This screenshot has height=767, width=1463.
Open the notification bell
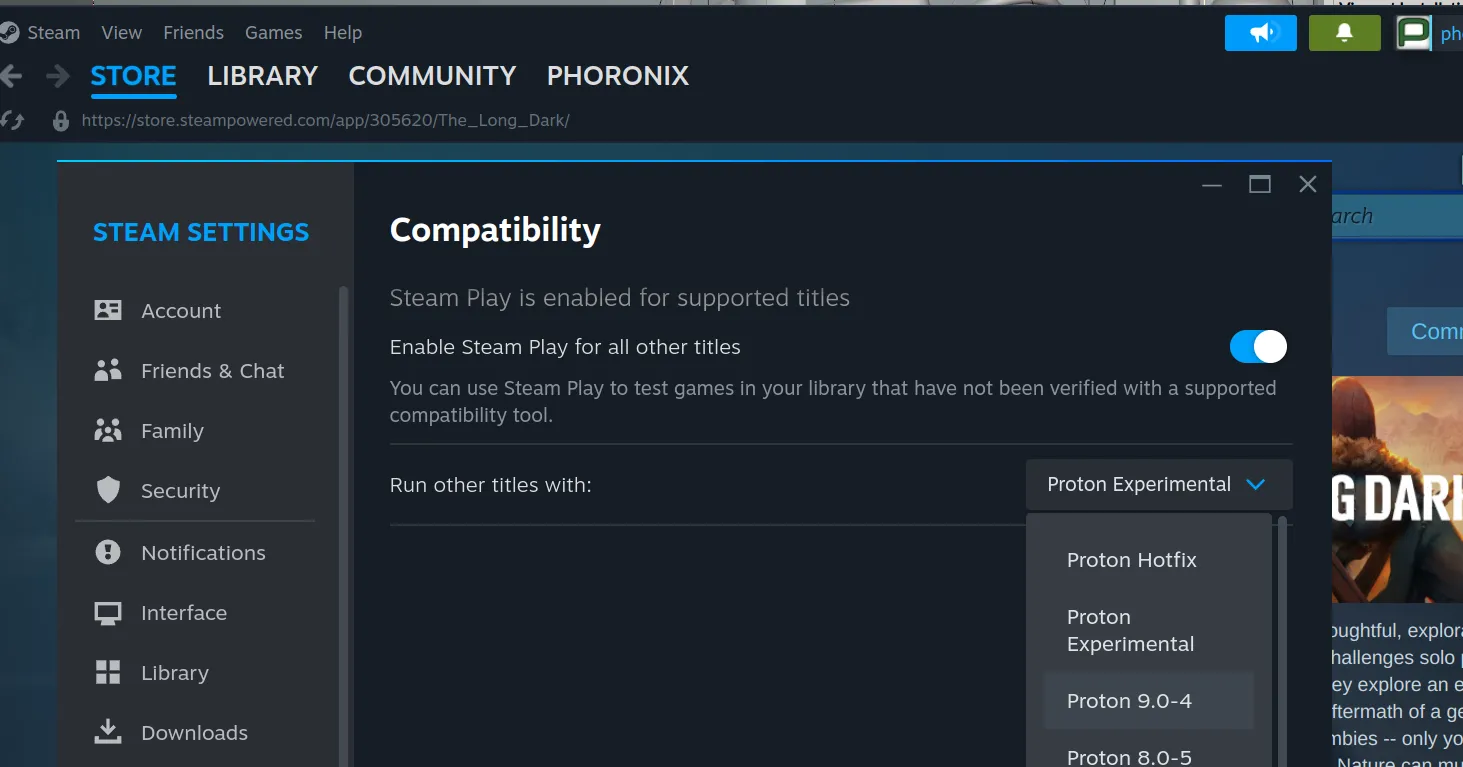(x=1344, y=33)
